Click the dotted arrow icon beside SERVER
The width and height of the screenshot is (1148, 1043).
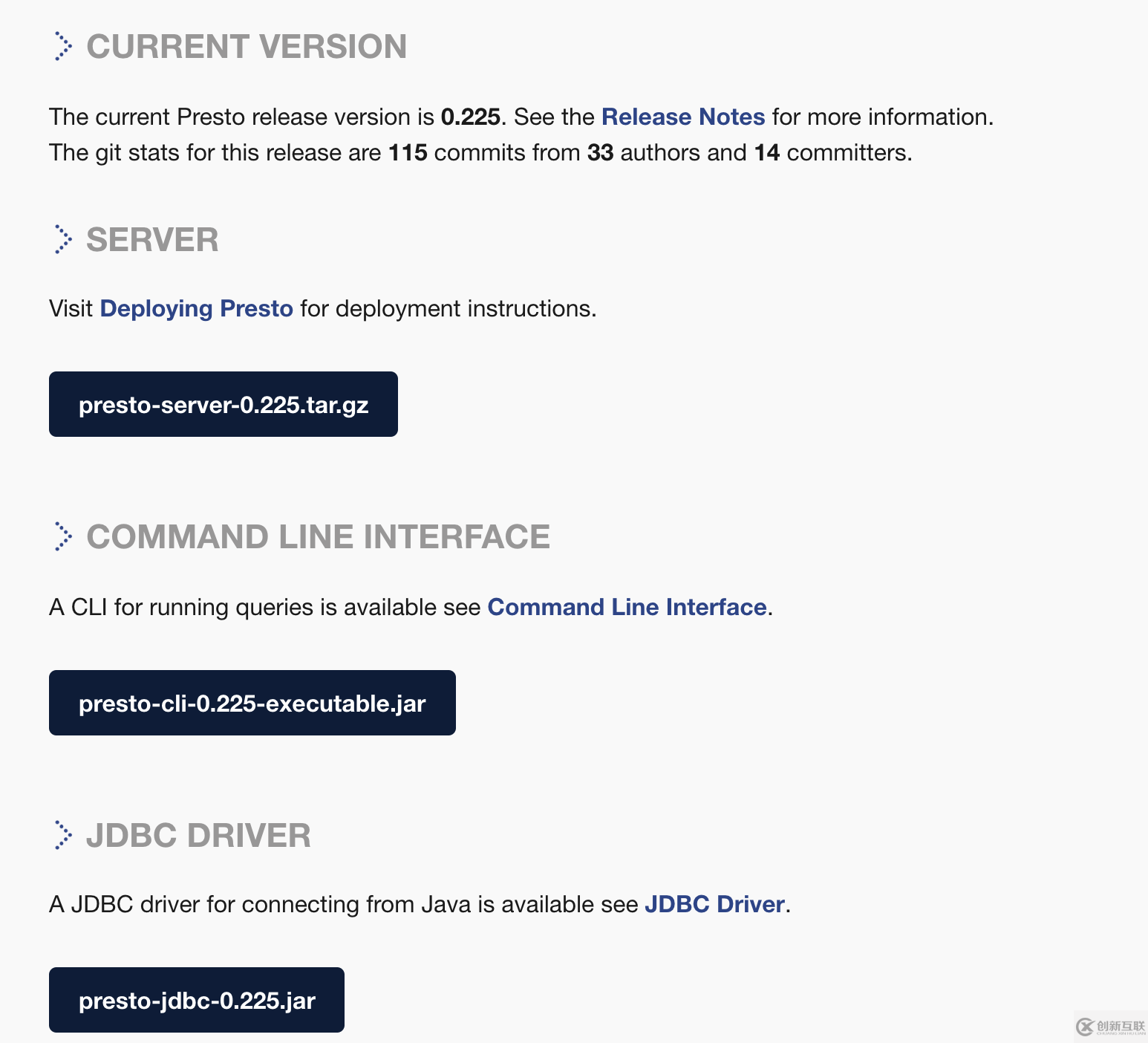click(63, 239)
